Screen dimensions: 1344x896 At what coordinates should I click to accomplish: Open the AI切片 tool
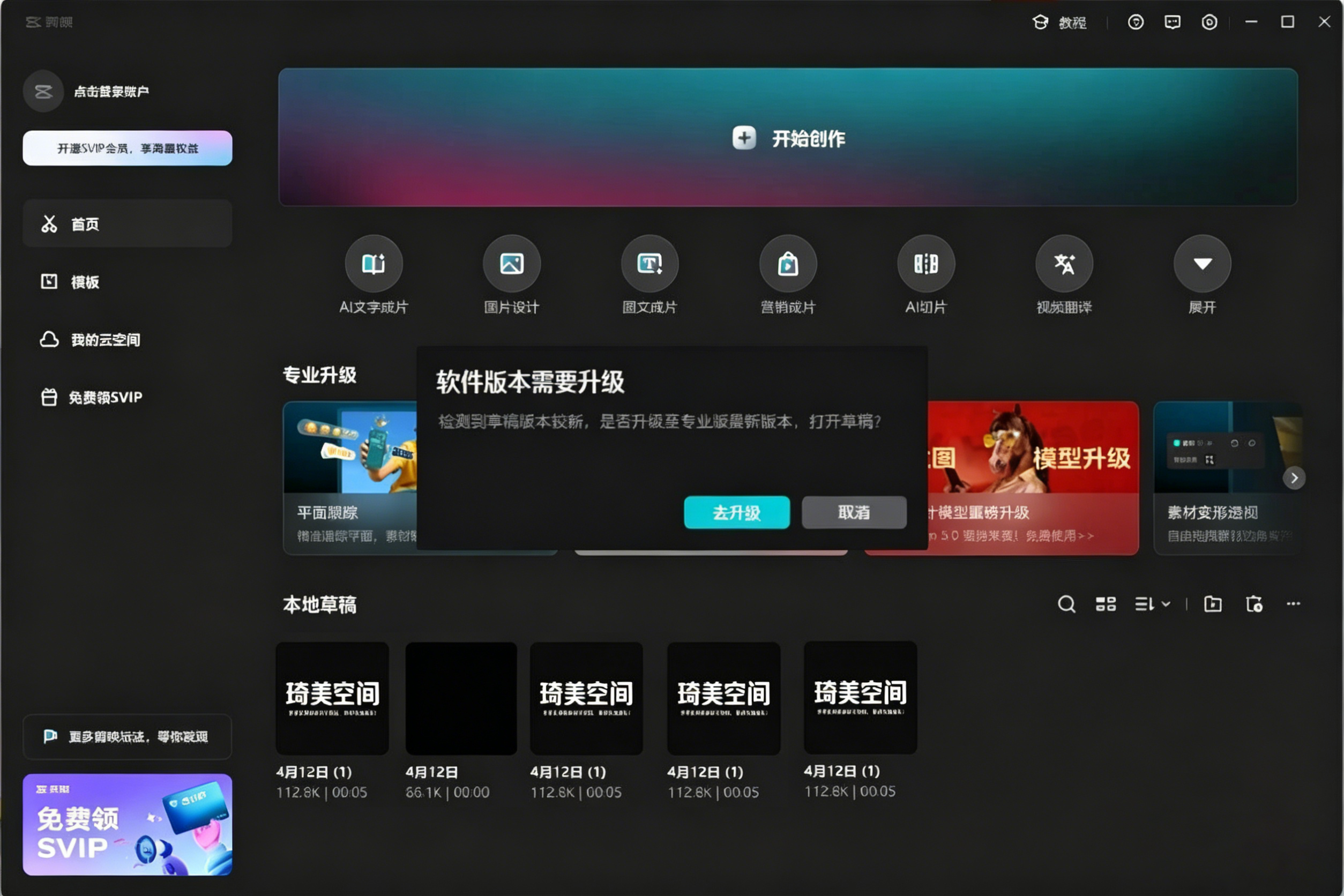click(x=925, y=264)
